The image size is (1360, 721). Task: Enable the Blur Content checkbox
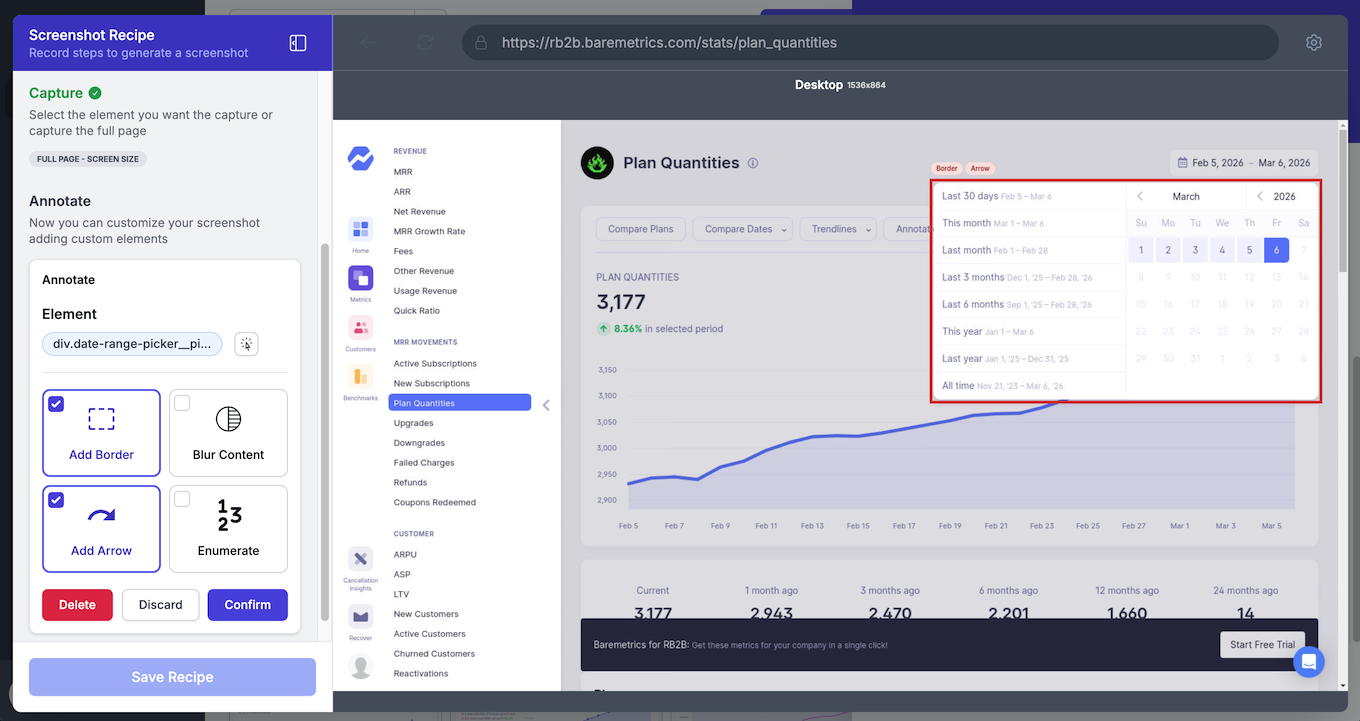pos(182,403)
